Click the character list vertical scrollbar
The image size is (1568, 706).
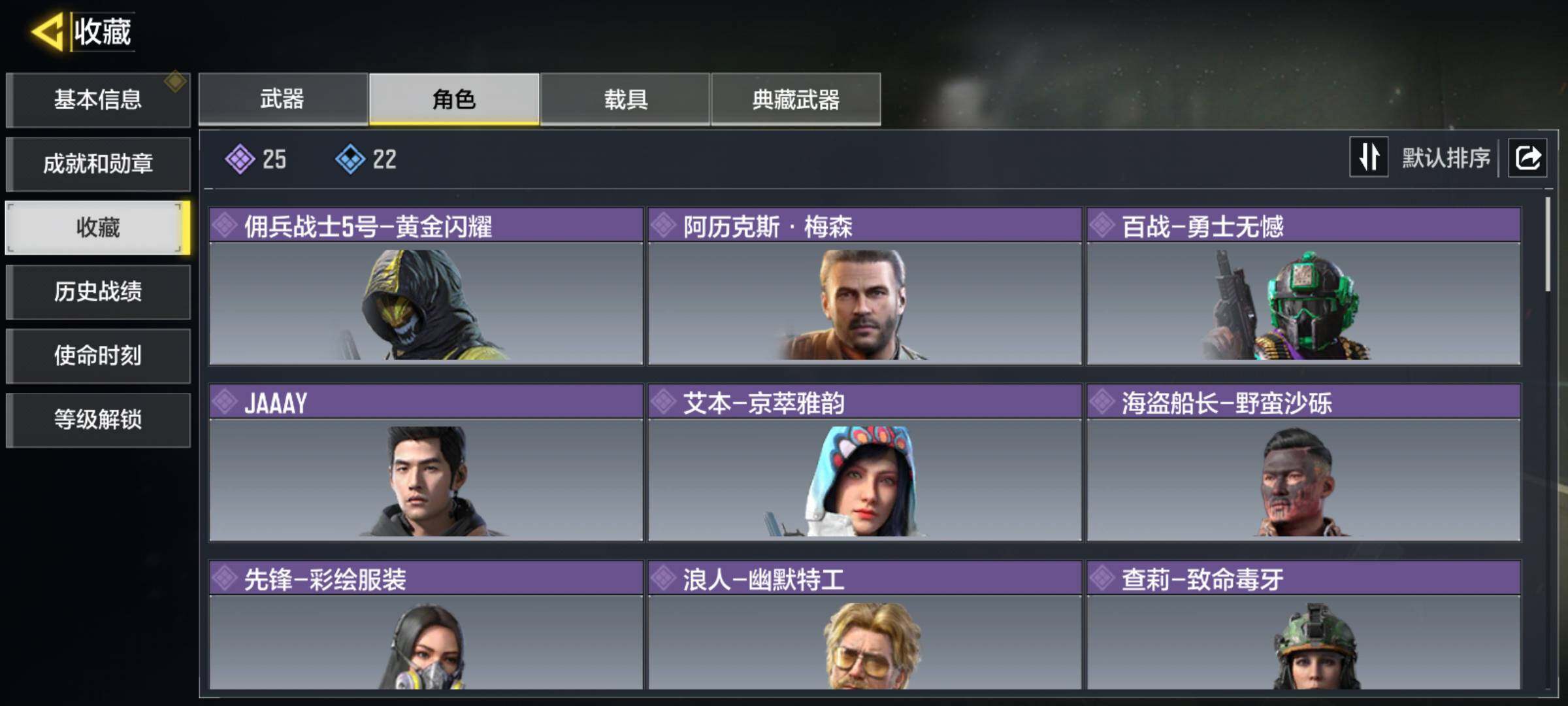(1548, 244)
